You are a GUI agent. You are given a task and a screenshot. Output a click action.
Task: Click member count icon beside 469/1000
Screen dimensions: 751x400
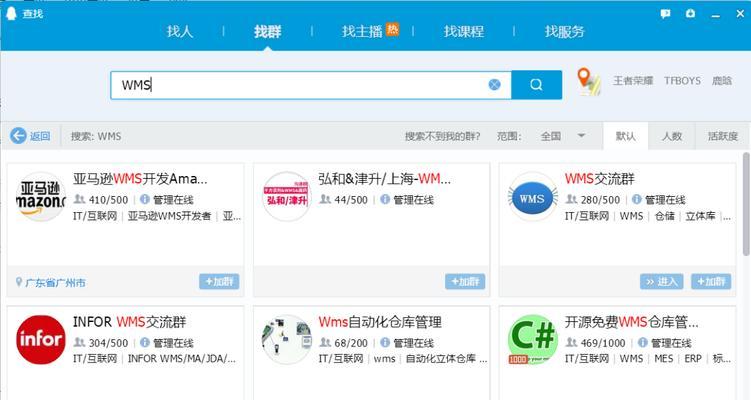click(571, 343)
